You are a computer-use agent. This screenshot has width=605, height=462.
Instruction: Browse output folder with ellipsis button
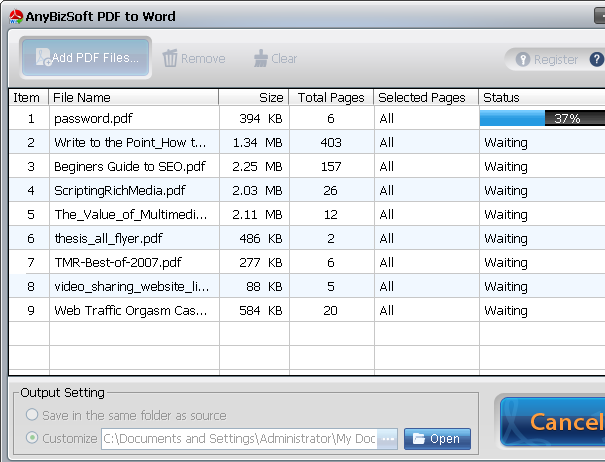point(388,439)
